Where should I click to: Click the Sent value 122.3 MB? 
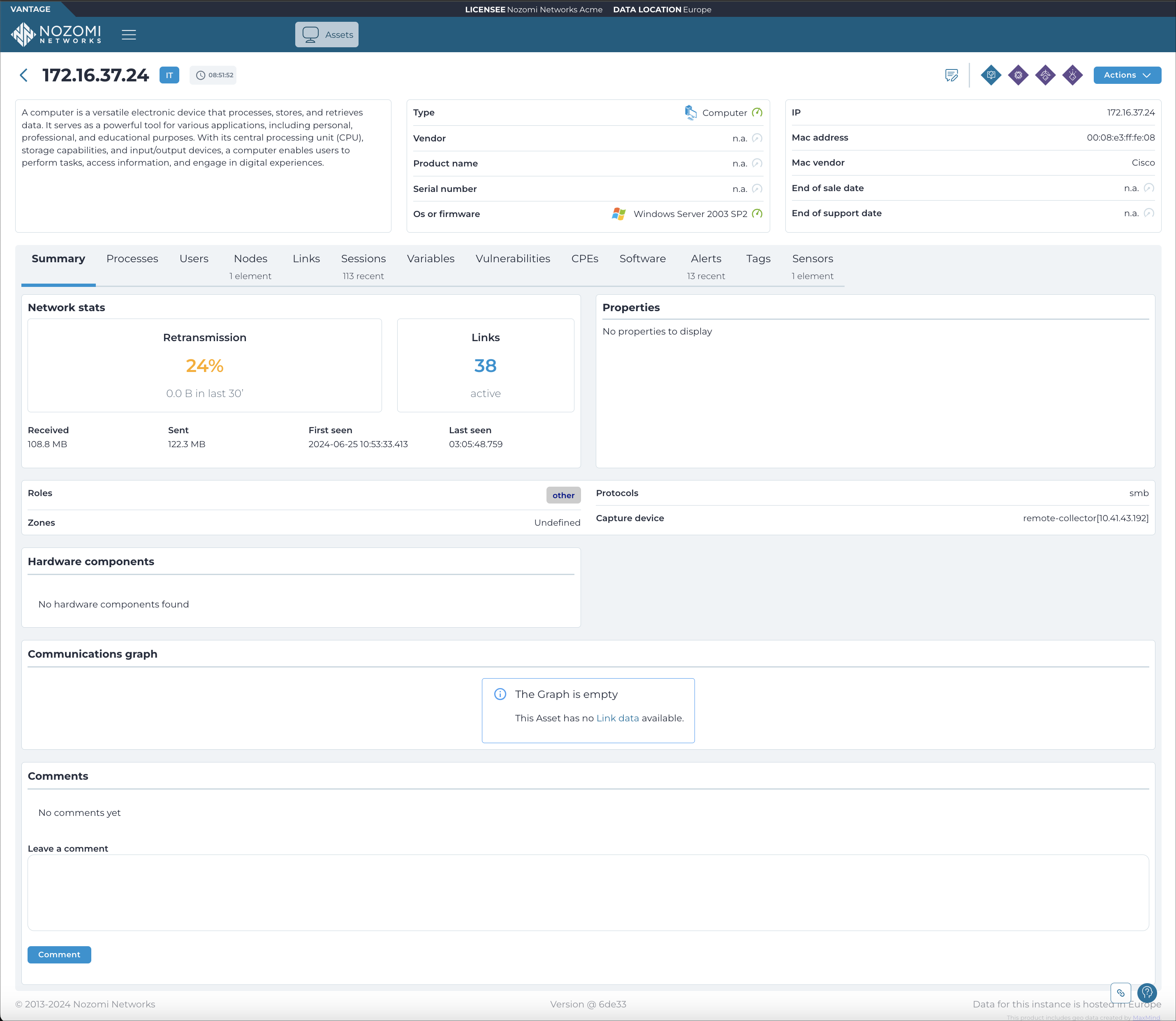(x=186, y=444)
